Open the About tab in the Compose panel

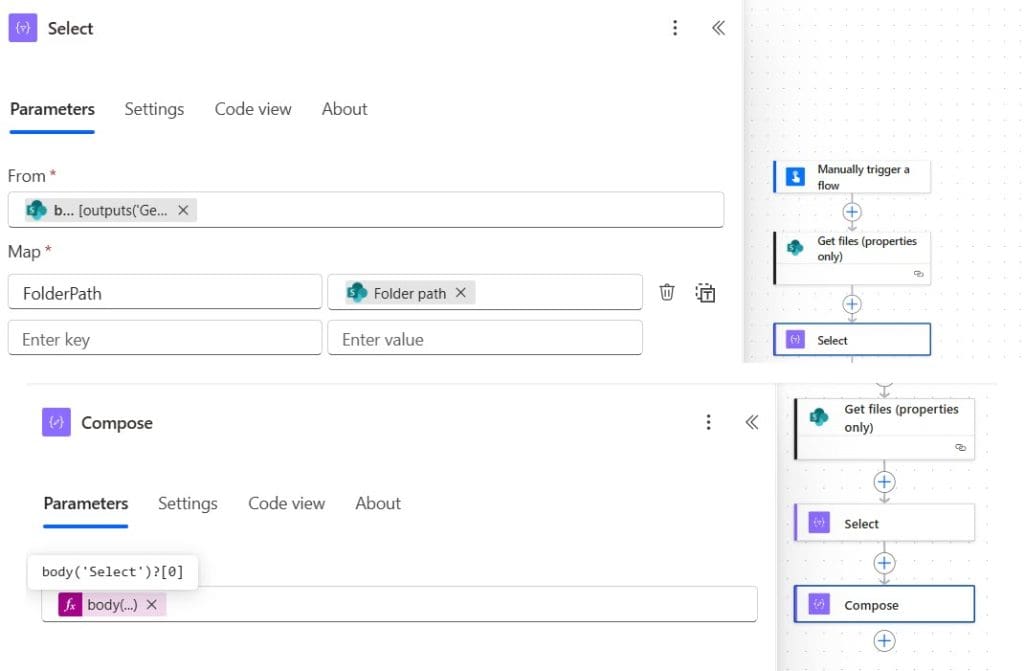[377, 504]
